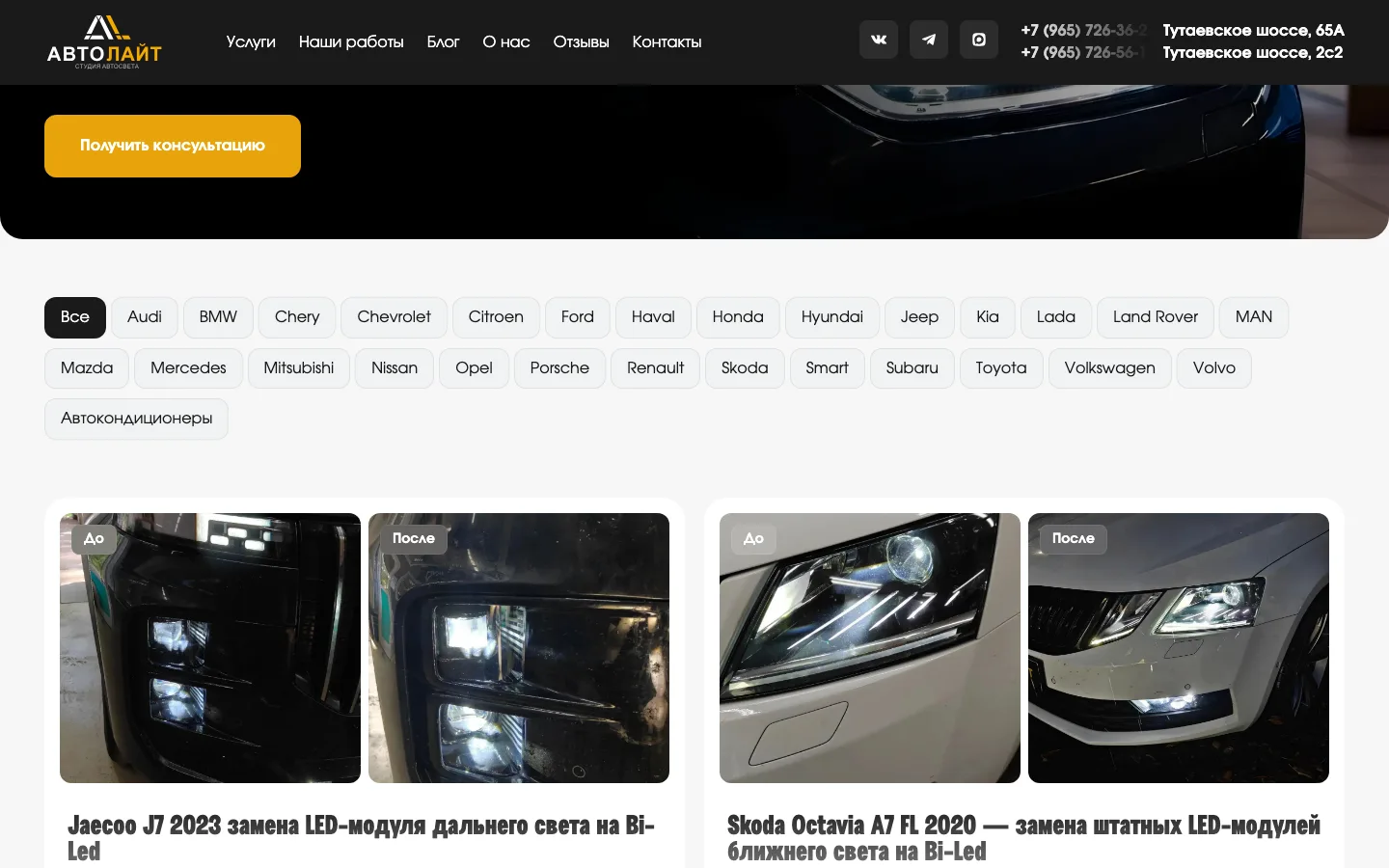Filter works by Volkswagen
The height and width of the screenshot is (868, 1389).
[x=1110, y=368]
